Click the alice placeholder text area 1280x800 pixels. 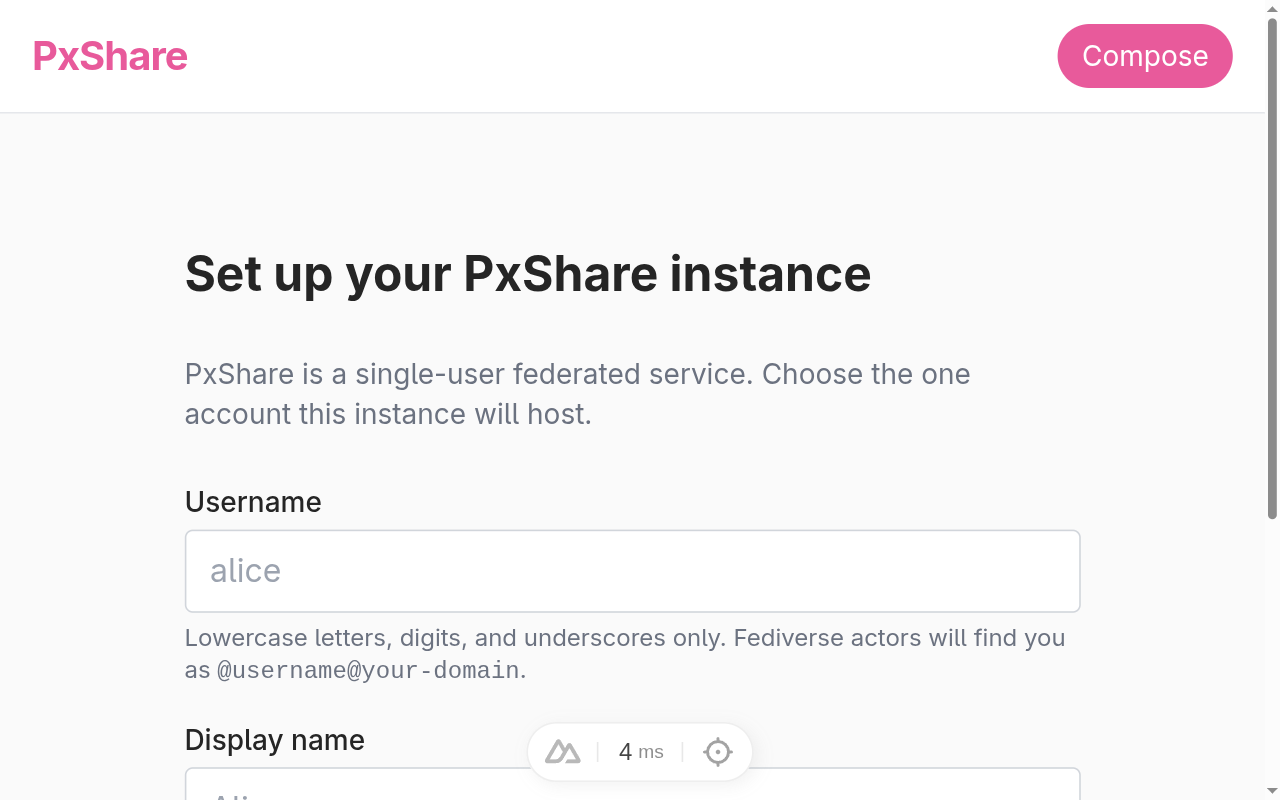click(x=245, y=571)
